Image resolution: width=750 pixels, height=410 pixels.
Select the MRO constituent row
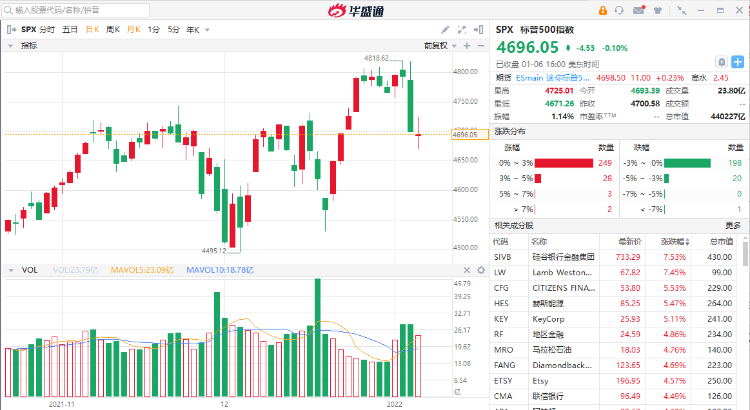[x=616, y=350]
